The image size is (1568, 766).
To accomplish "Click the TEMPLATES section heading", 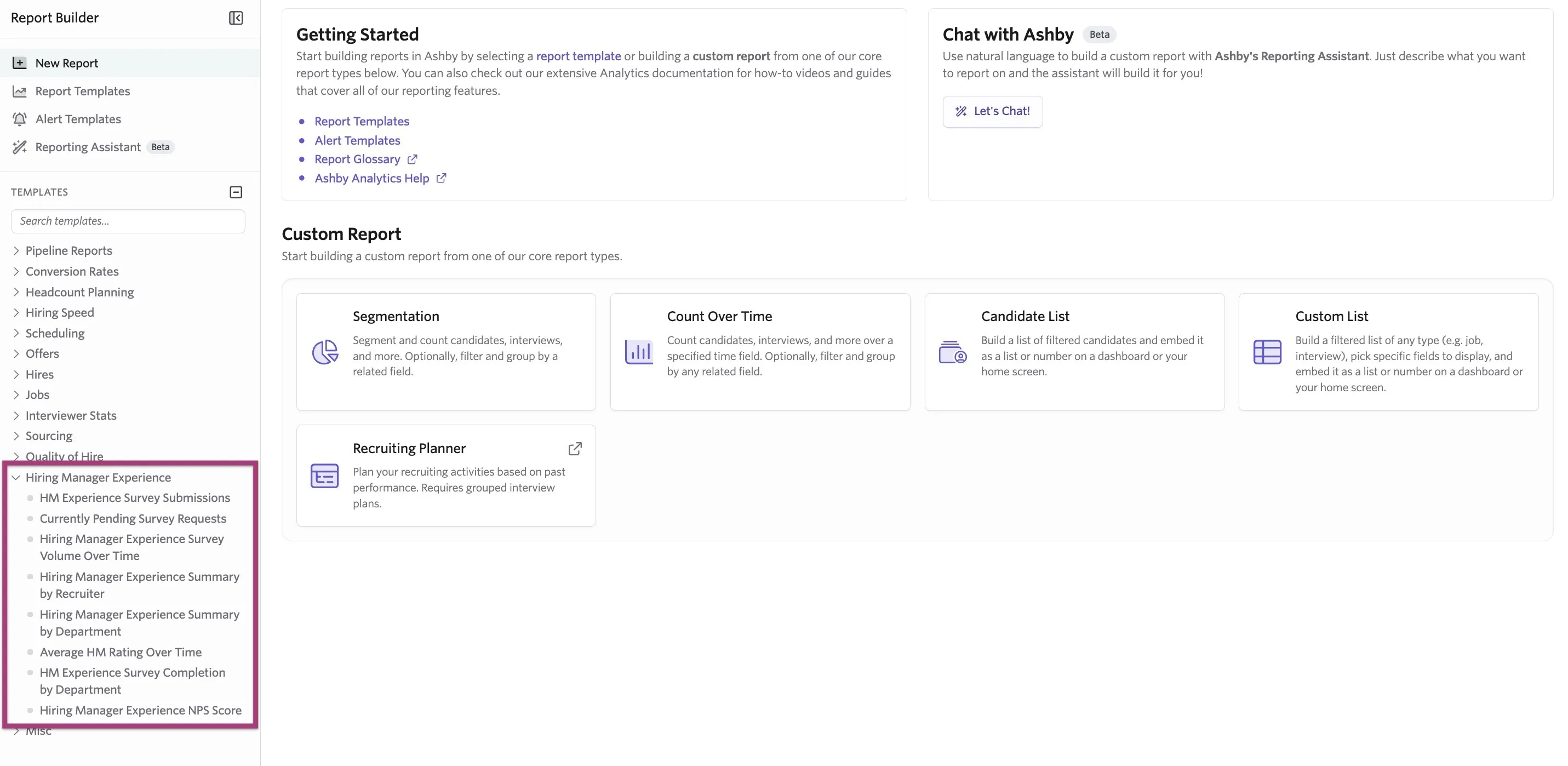I will tap(39, 192).
